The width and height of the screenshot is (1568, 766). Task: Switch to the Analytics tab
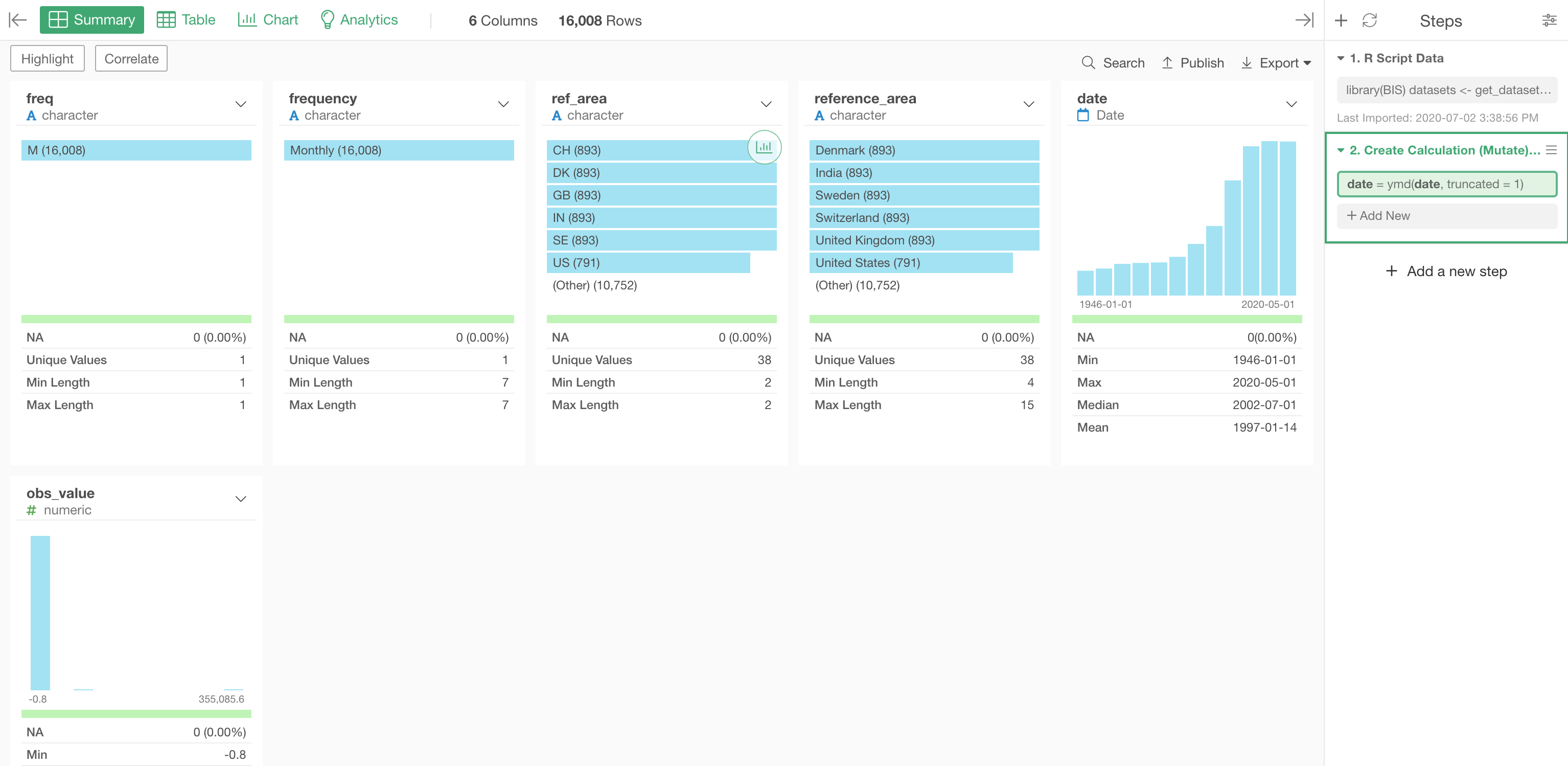[359, 20]
